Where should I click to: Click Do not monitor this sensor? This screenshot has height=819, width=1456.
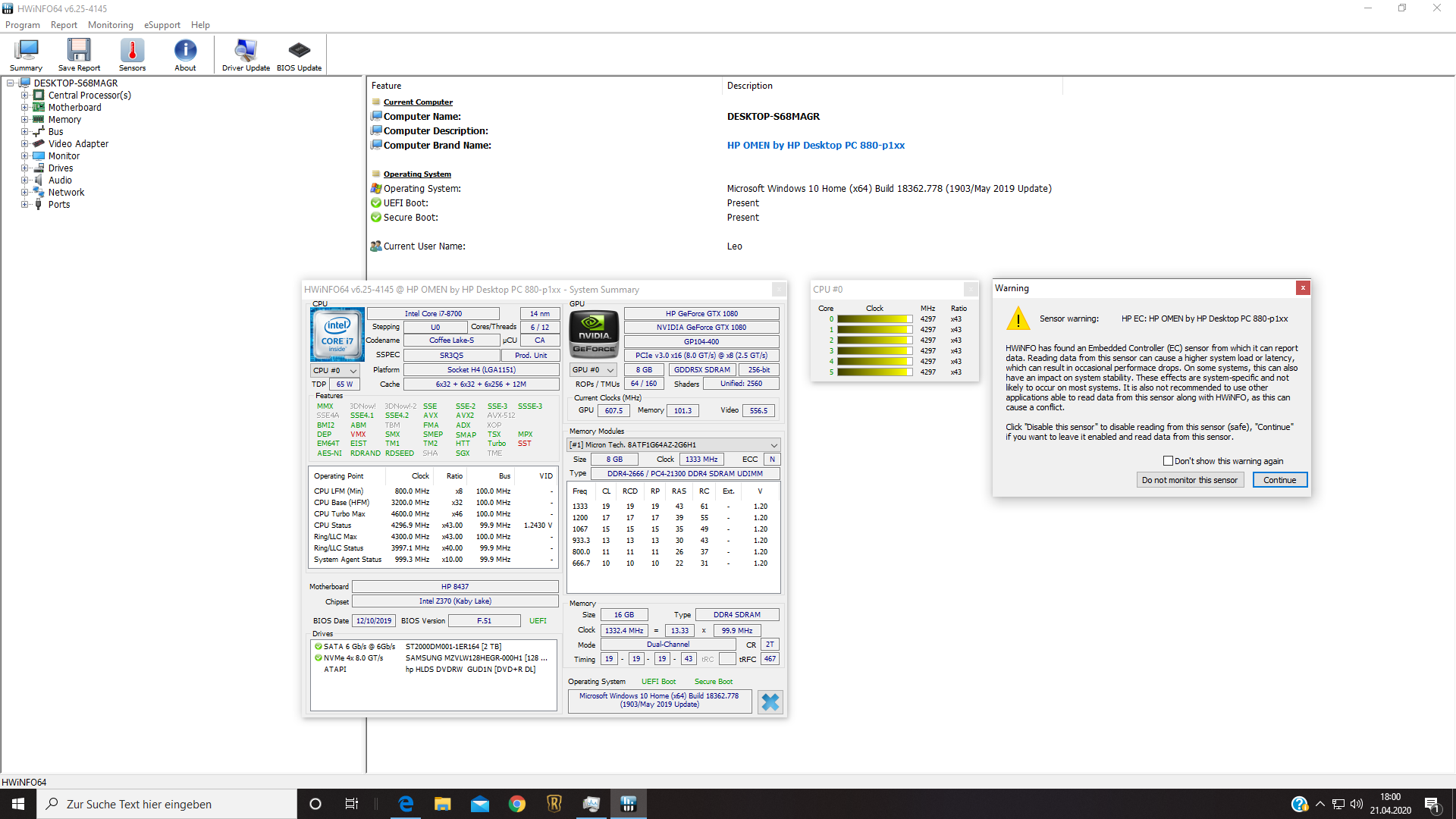[x=1189, y=480]
